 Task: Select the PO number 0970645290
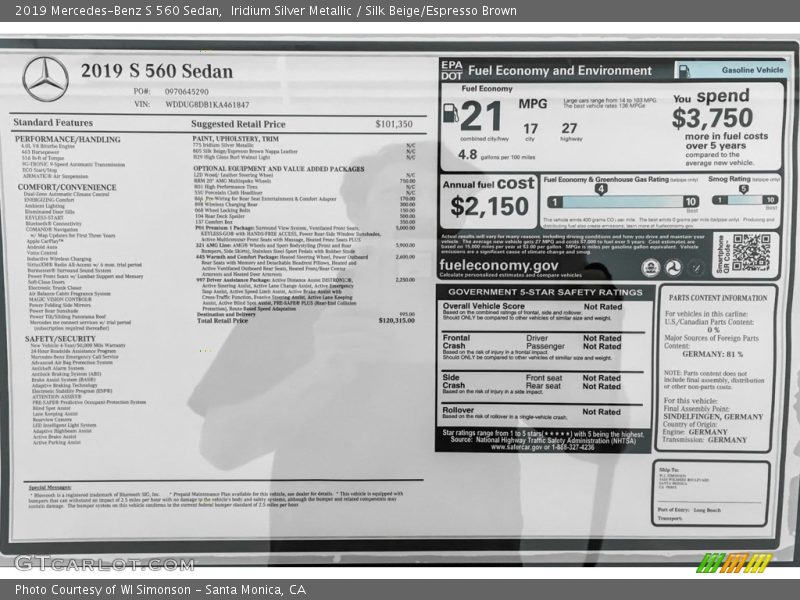pyautogui.click(x=186, y=92)
